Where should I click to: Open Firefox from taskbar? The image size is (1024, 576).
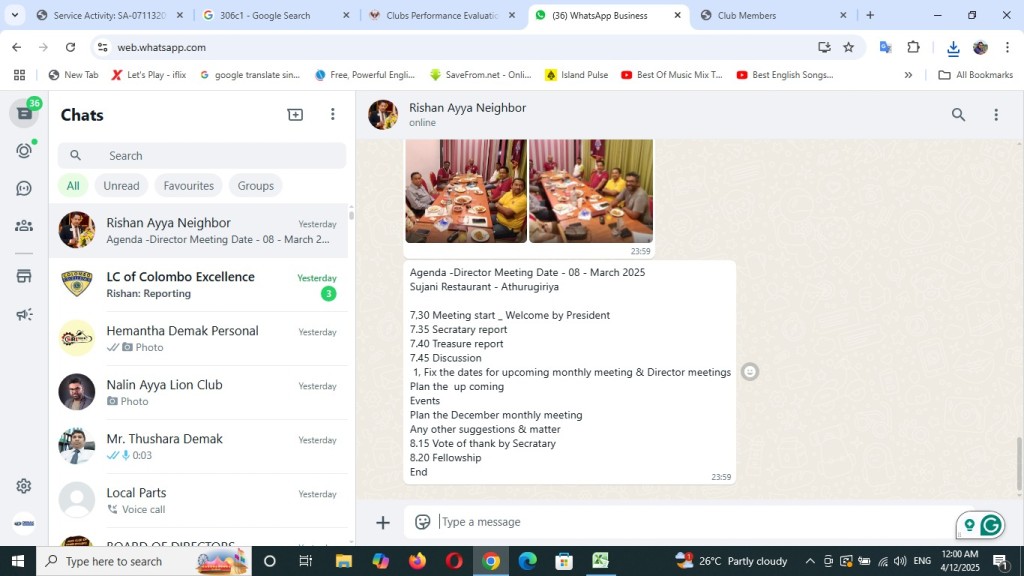tap(417, 561)
